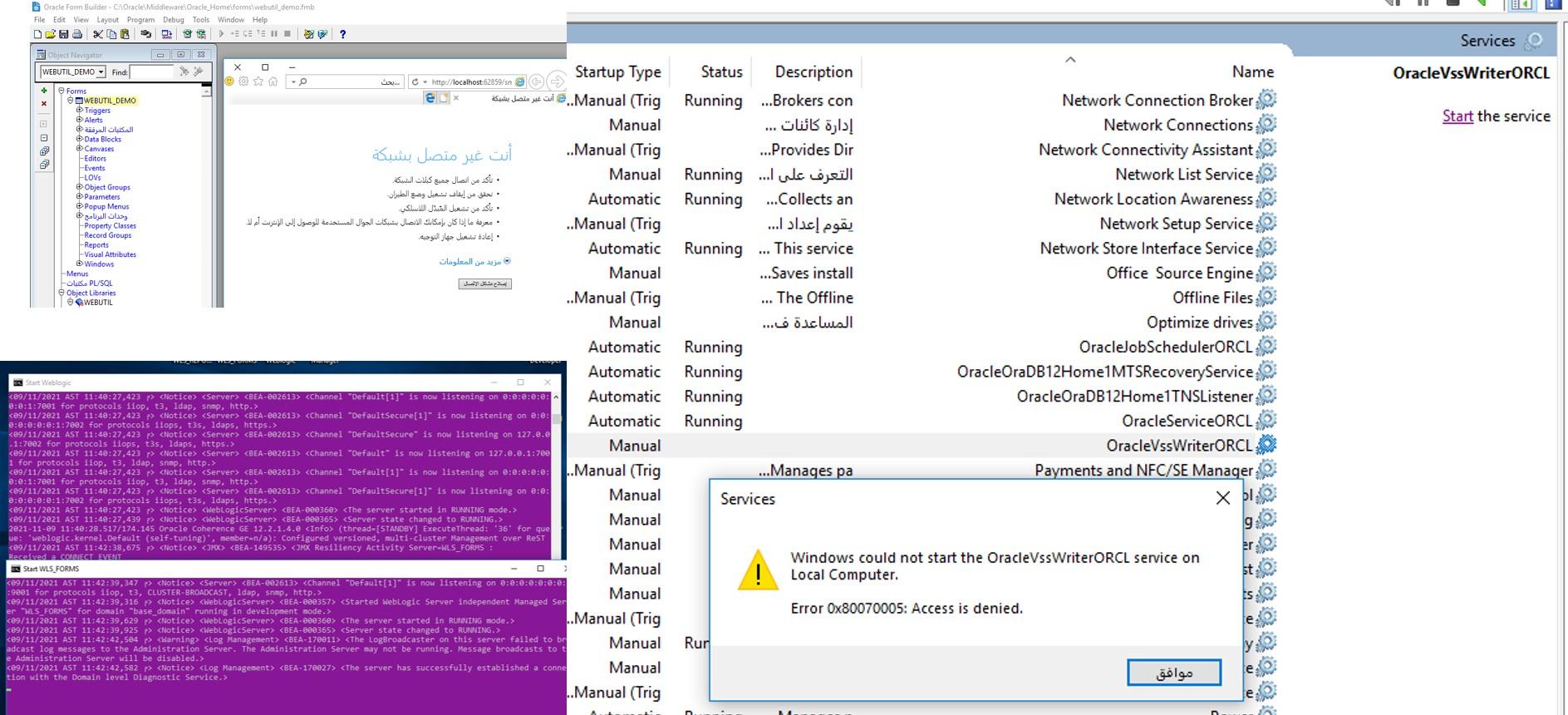Click the red X Delete icon in Navigator
This screenshot has height=715, width=1568.
coord(44,104)
